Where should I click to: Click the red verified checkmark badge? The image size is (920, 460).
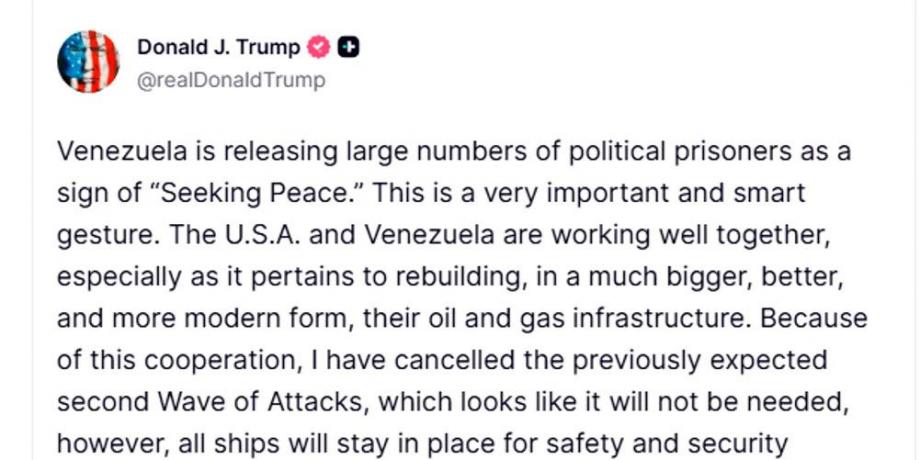pos(320,47)
